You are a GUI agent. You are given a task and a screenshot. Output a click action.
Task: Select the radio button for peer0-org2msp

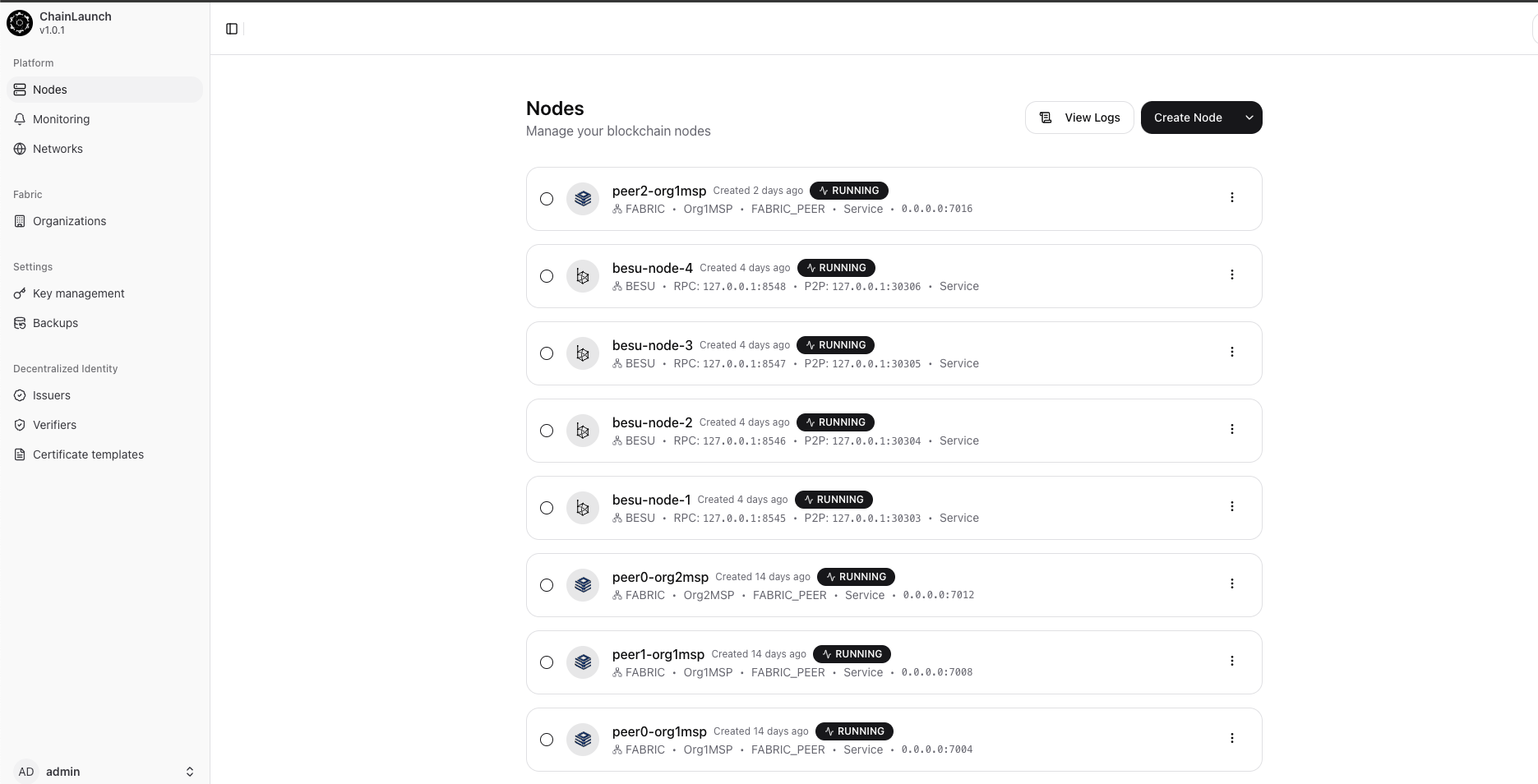tap(547, 585)
